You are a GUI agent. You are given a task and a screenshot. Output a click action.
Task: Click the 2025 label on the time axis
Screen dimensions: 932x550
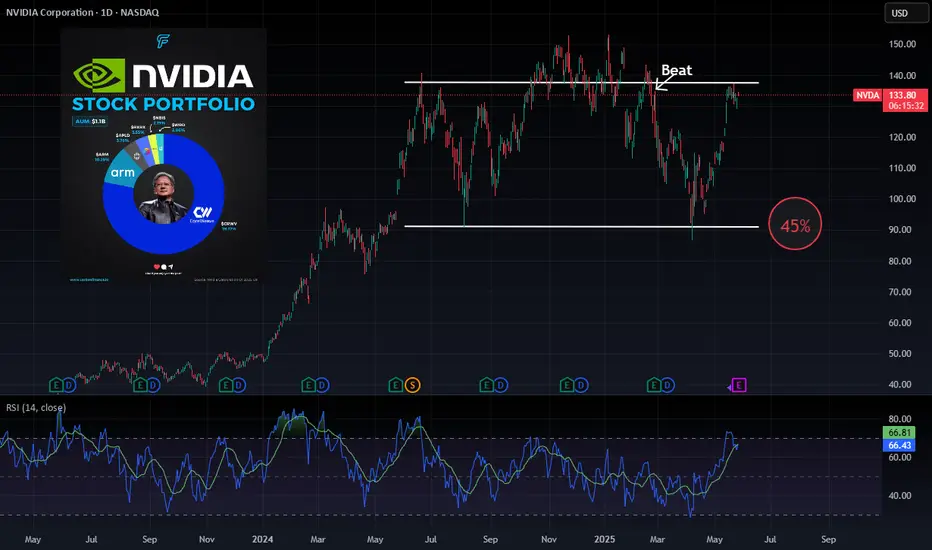pyautogui.click(x=604, y=539)
